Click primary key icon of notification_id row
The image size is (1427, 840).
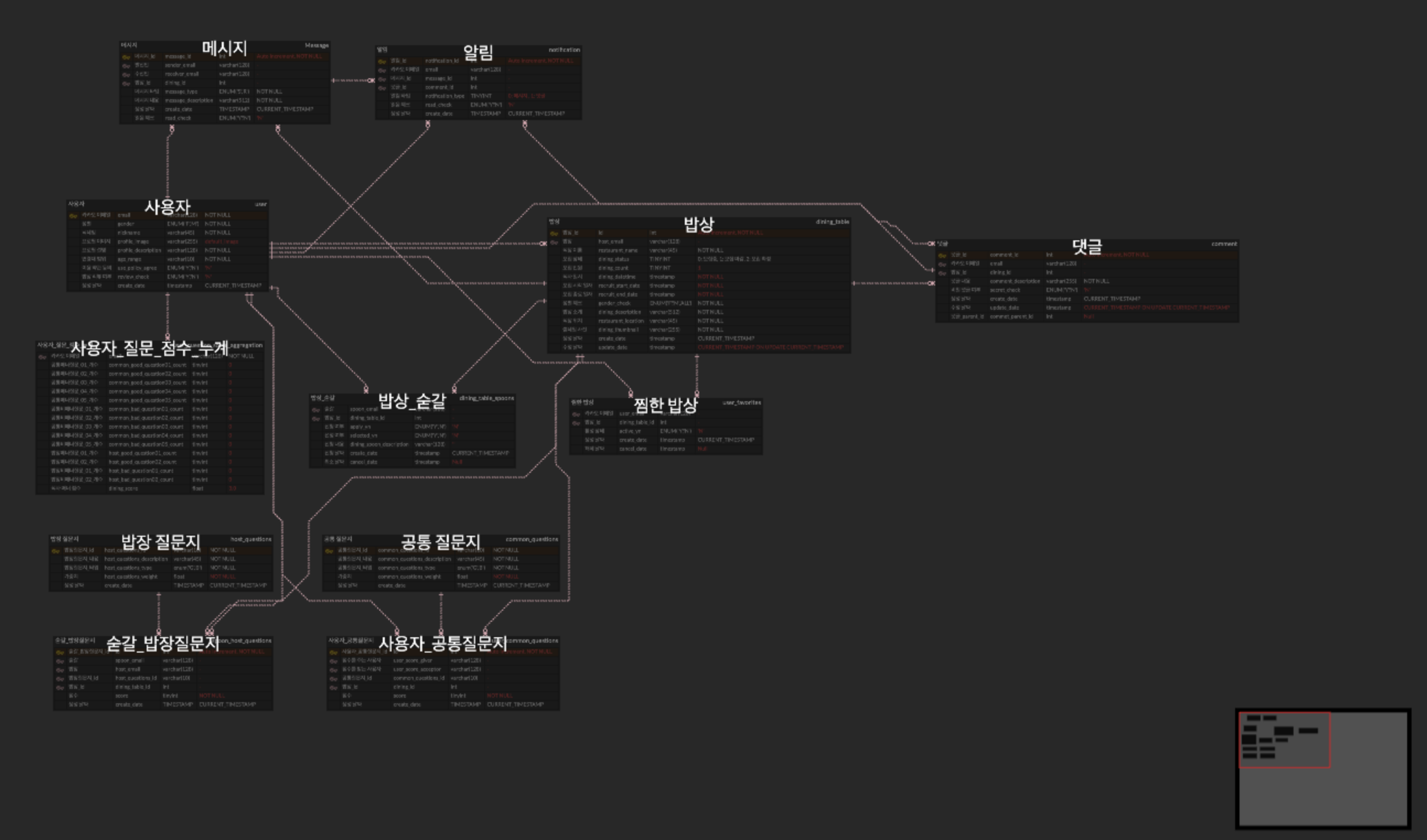coord(382,61)
